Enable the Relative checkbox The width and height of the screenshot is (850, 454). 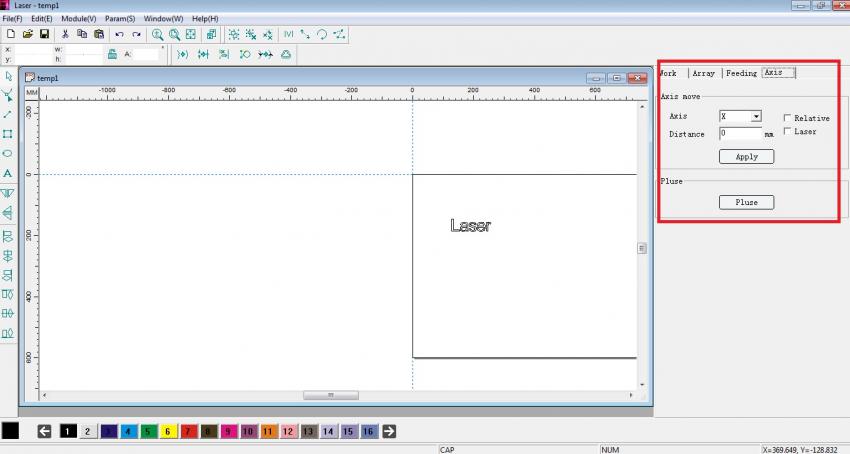click(788, 118)
